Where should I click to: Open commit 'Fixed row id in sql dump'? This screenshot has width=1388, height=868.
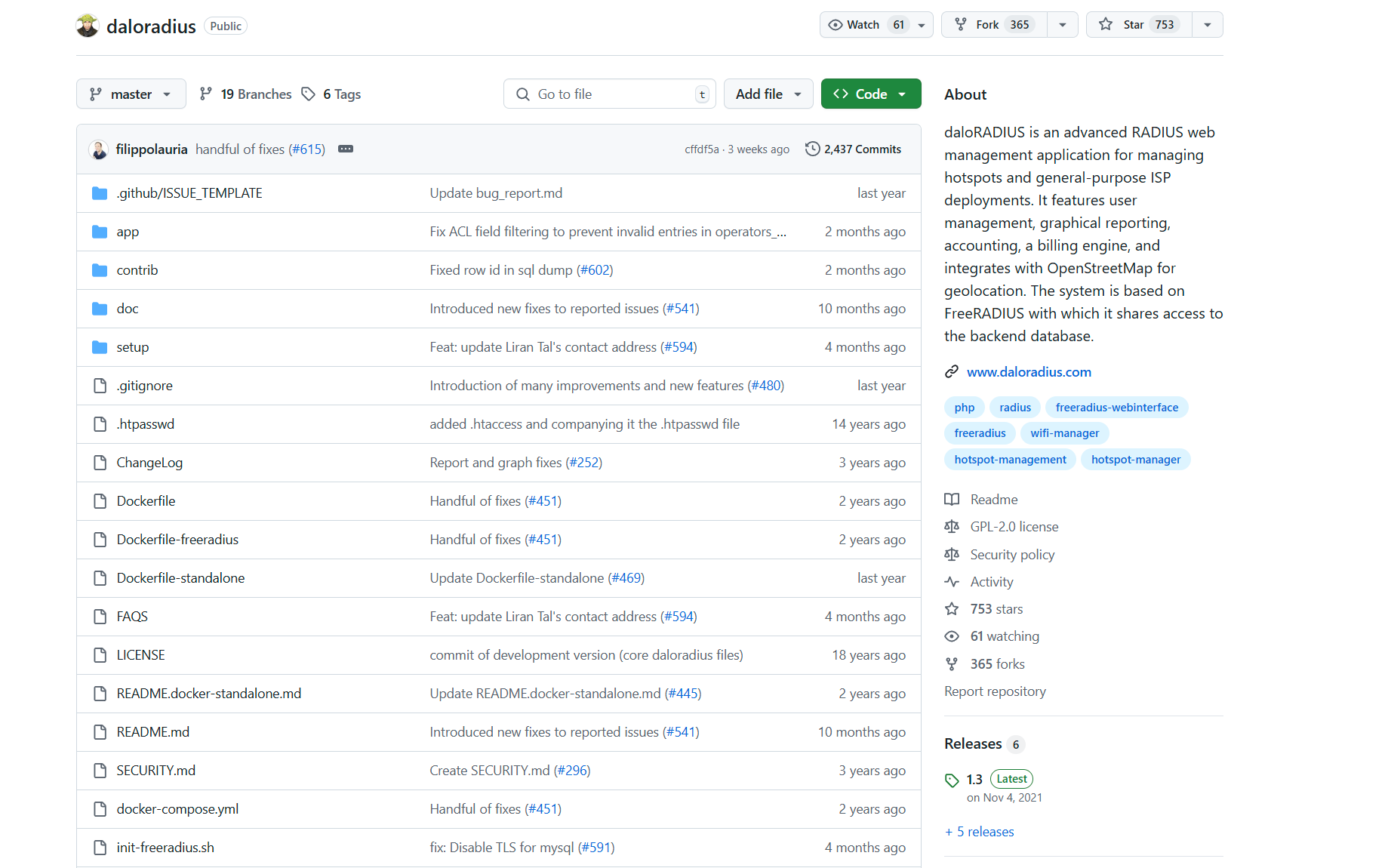(501, 270)
